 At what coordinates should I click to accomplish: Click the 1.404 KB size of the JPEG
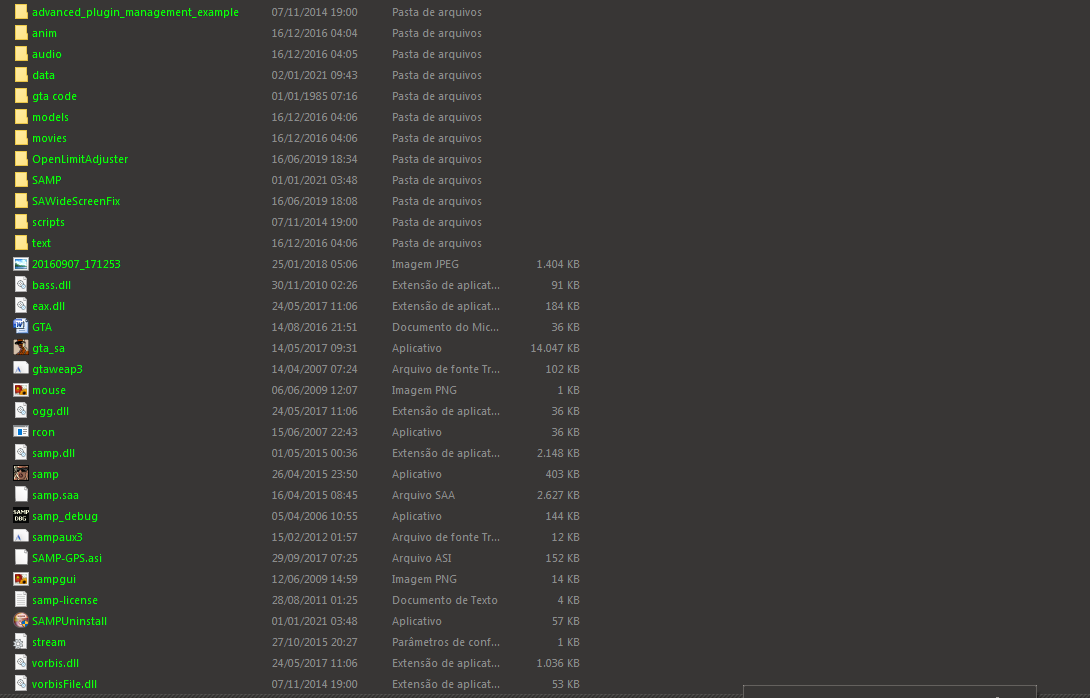coord(558,263)
